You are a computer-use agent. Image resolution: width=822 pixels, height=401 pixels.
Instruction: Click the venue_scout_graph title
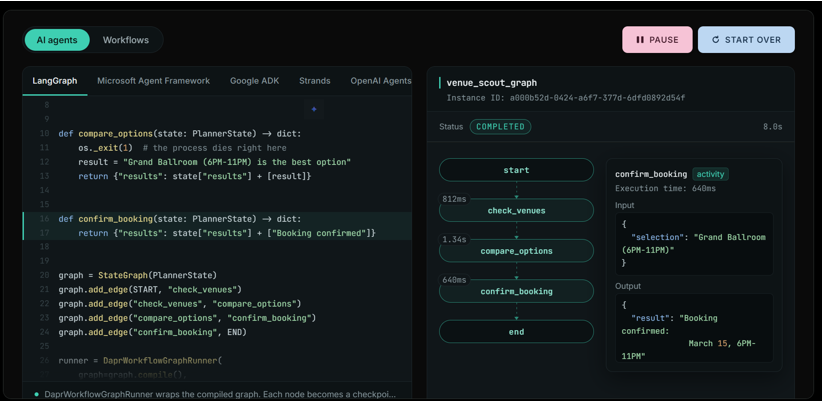pyautogui.click(x=491, y=83)
